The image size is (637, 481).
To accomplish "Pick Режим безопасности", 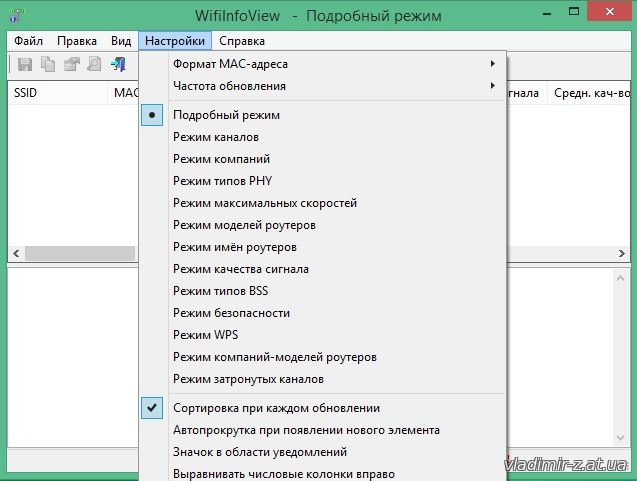I will 322,313.
